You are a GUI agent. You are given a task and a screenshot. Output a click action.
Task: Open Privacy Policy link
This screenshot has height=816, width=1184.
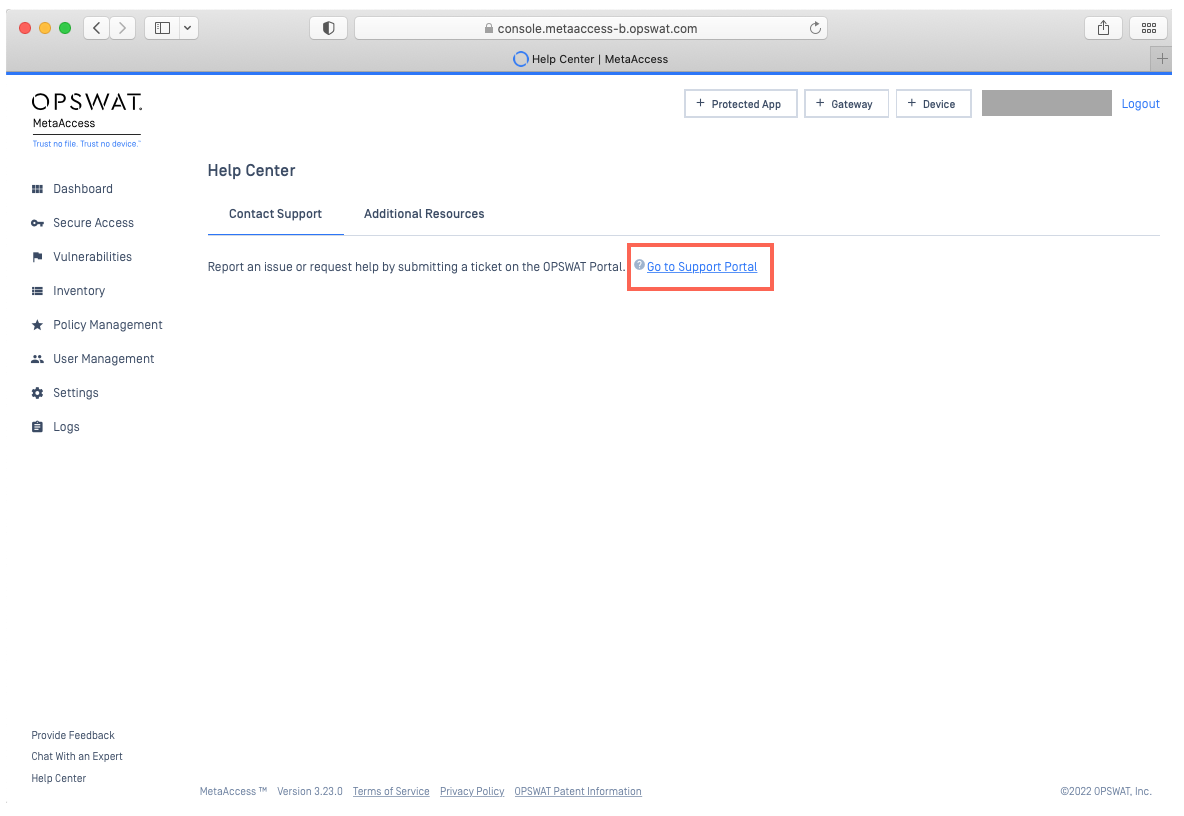[x=472, y=791]
